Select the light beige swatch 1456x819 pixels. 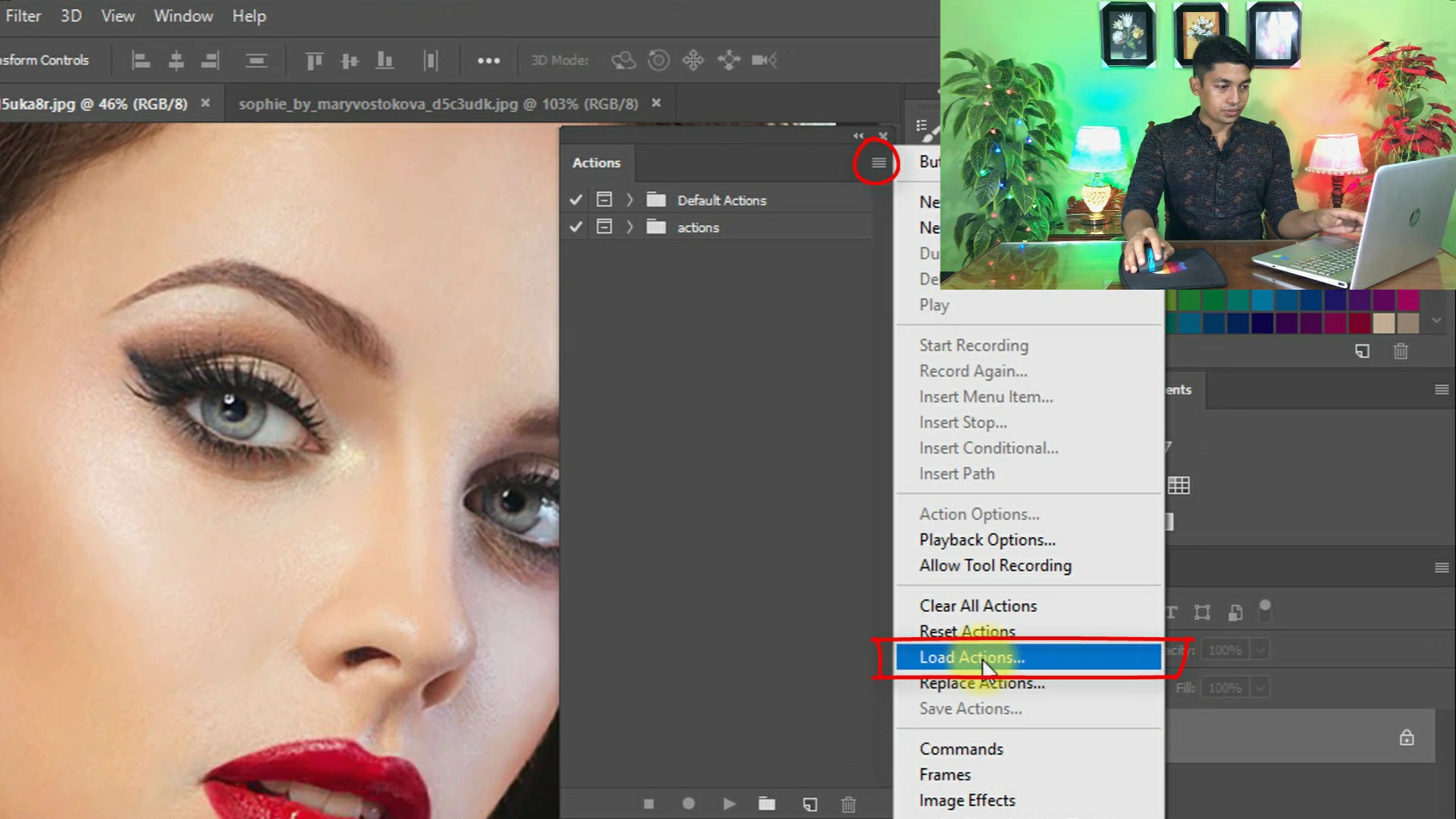(x=1384, y=324)
